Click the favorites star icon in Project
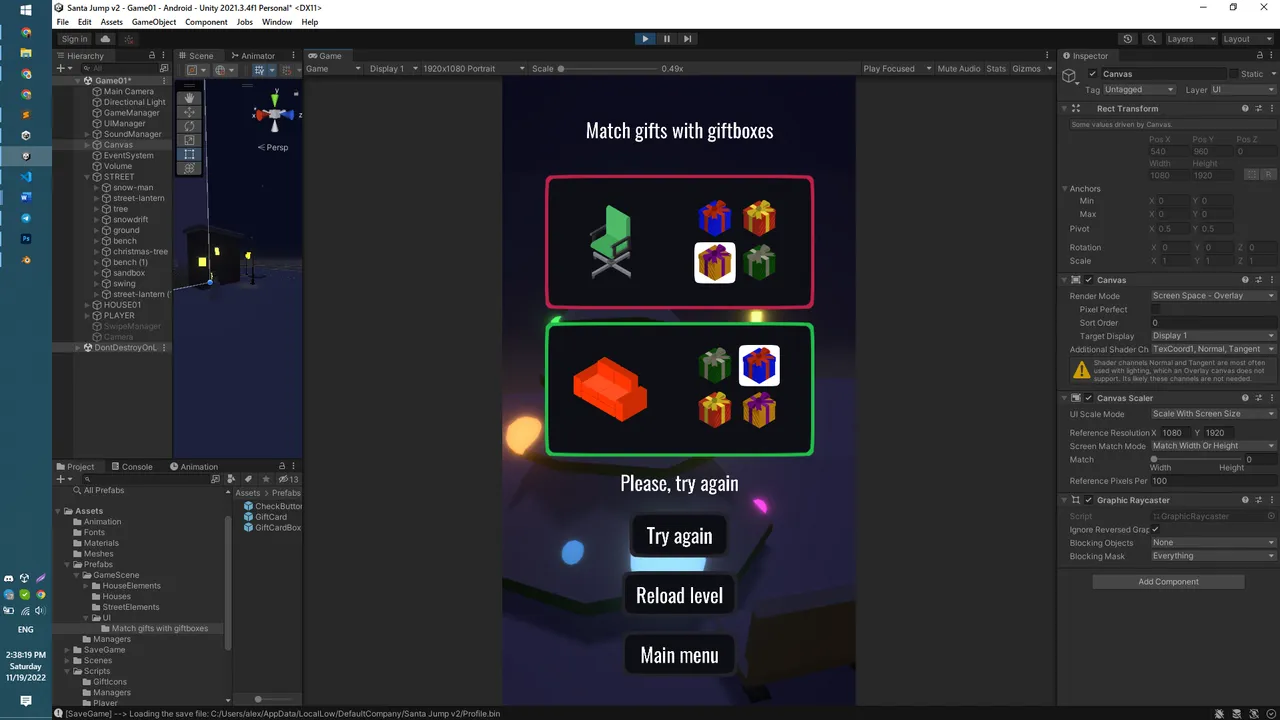1280x720 pixels. [265, 479]
